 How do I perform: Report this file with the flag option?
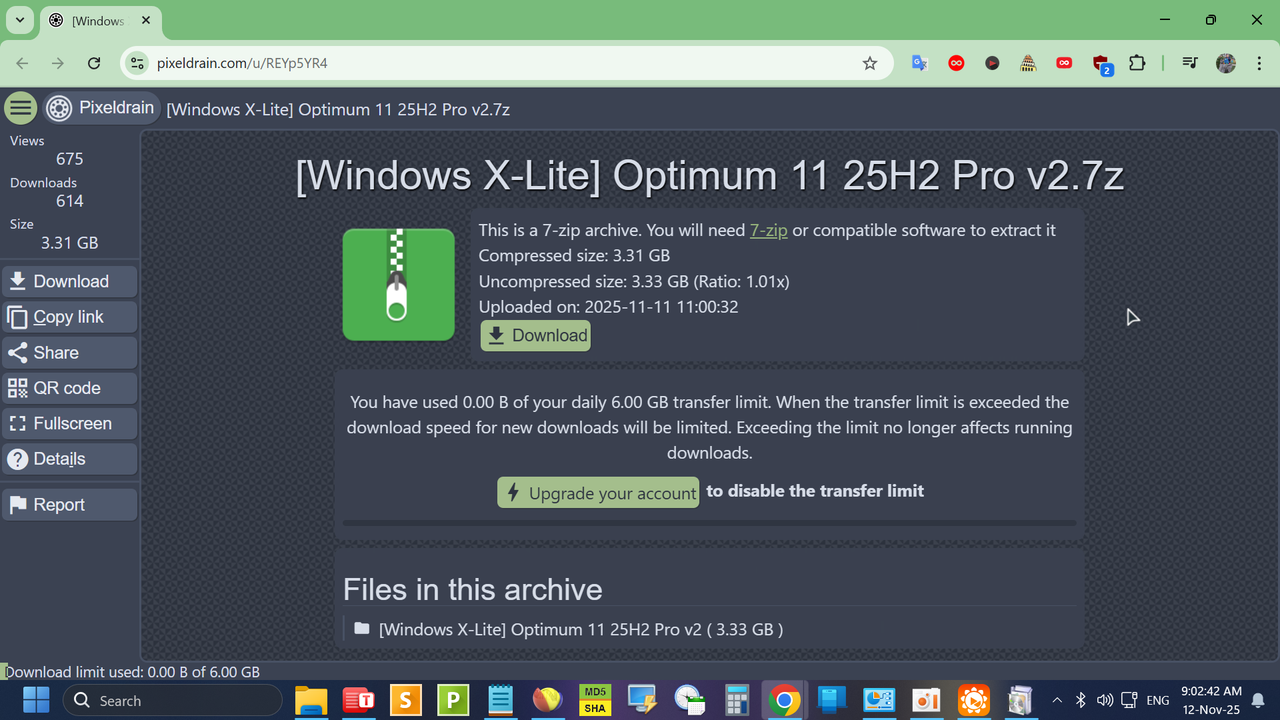tap(69, 504)
